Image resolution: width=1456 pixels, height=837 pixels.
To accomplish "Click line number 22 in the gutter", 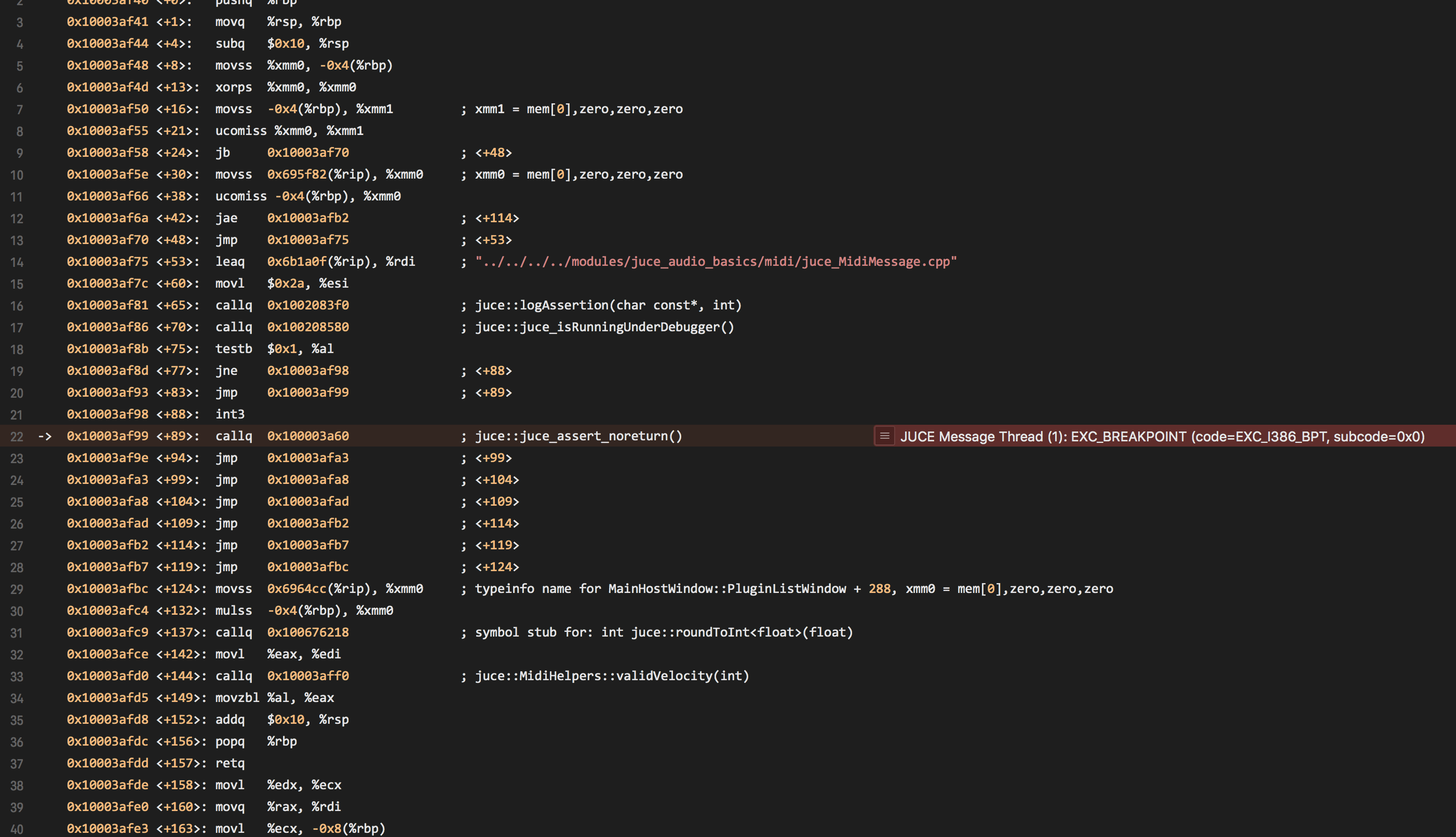I will (x=17, y=437).
